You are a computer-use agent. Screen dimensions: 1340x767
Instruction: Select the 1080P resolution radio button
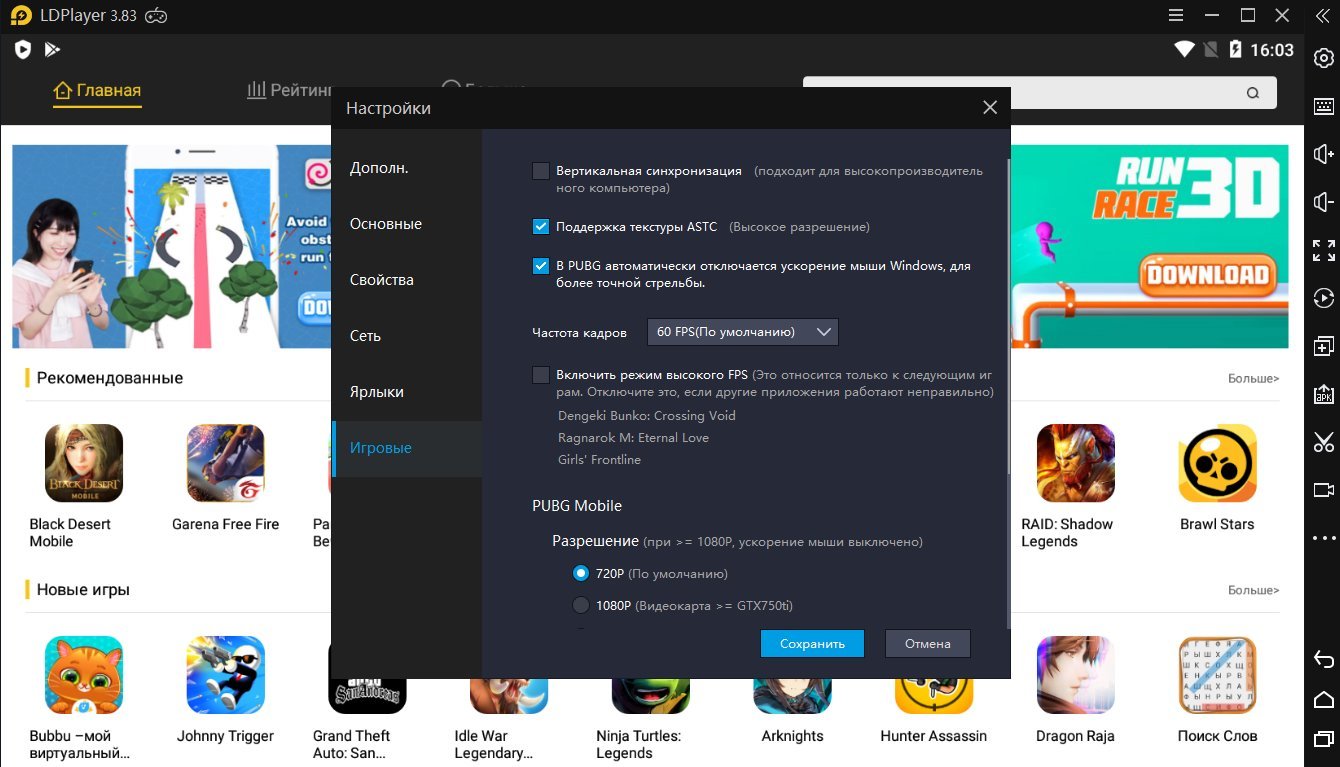(x=581, y=605)
